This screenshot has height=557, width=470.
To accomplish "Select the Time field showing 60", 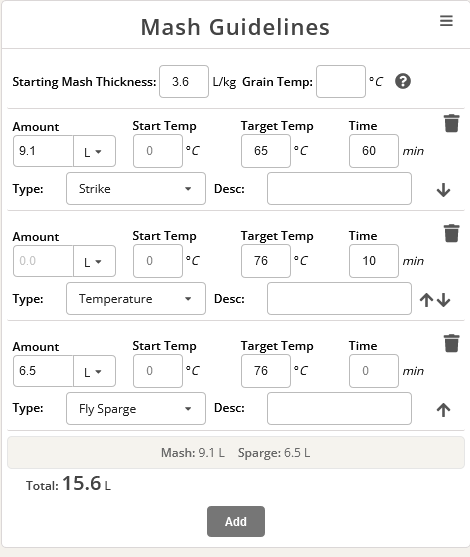I will (x=374, y=151).
